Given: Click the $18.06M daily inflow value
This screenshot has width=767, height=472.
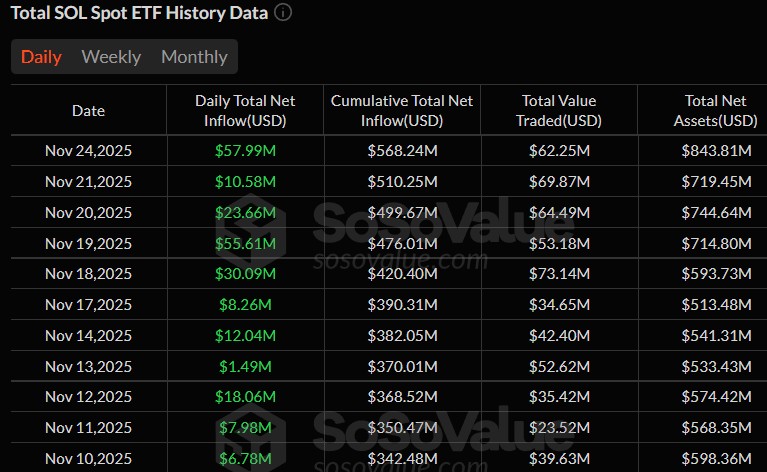Looking at the screenshot, I should 245,397.
